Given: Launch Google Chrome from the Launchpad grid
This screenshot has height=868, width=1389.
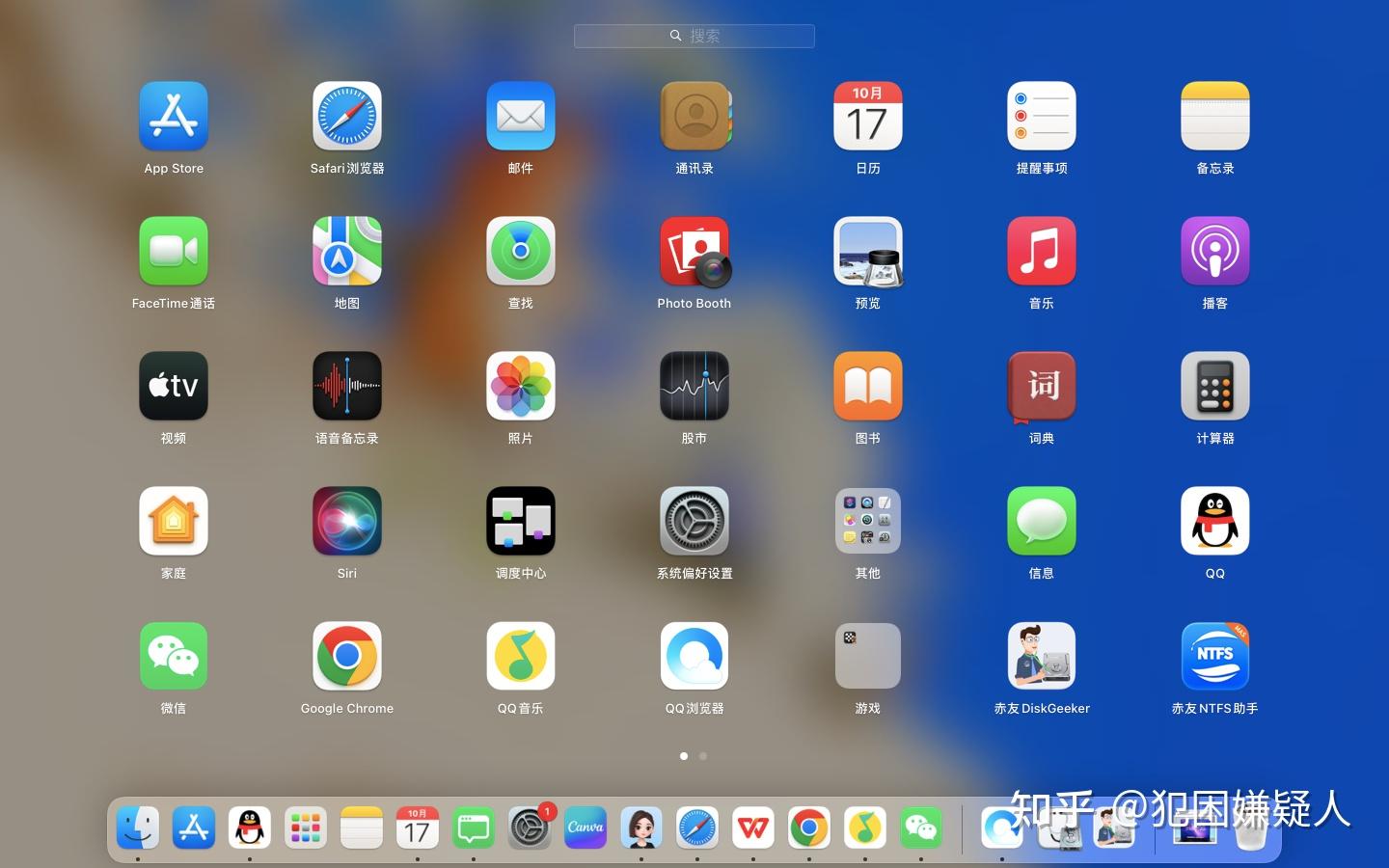Looking at the screenshot, I should coord(347,656).
